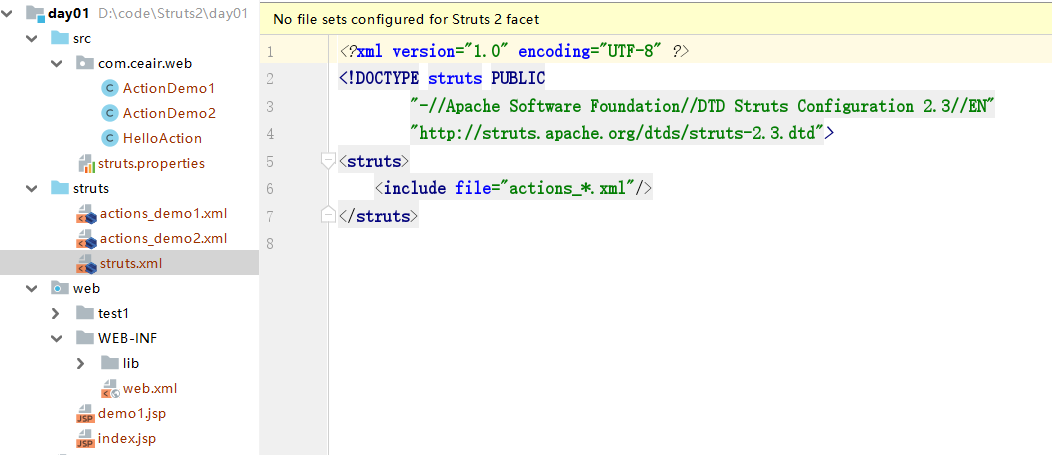Screen dimensions: 1052x455
Task: Click the day01 module folder icon
Action: pyautogui.click(x=35, y=13)
